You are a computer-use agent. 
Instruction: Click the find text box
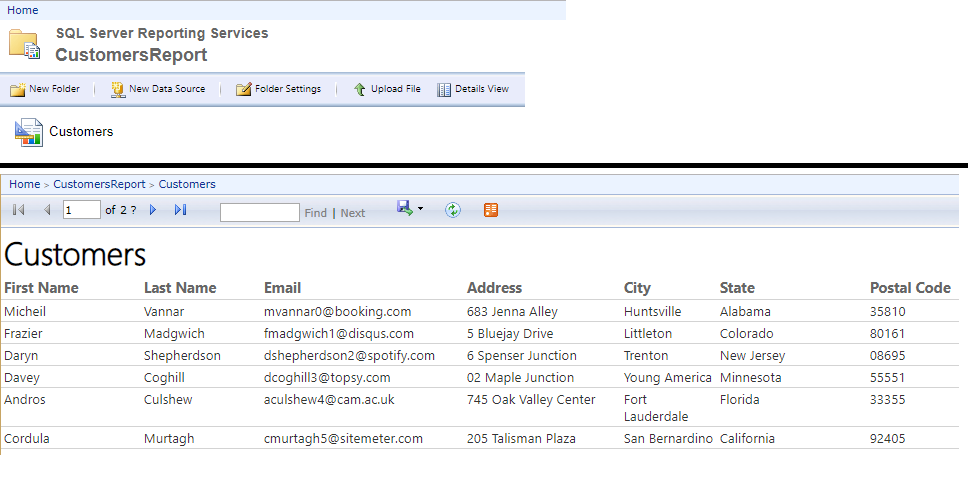click(x=260, y=212)
